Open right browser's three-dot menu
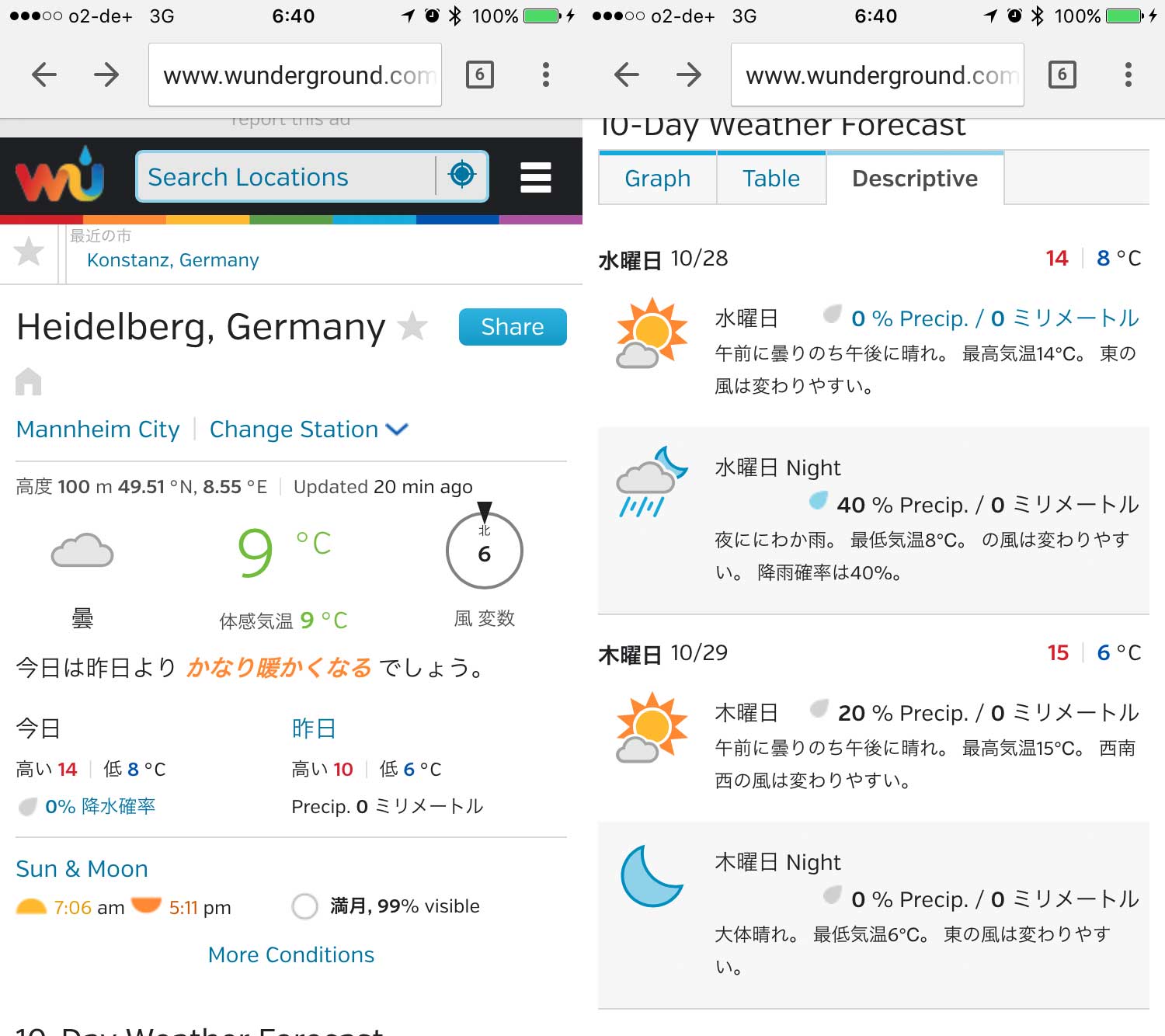The width and height of the screenshot is (1165, 1036). tap(1128, 75)
